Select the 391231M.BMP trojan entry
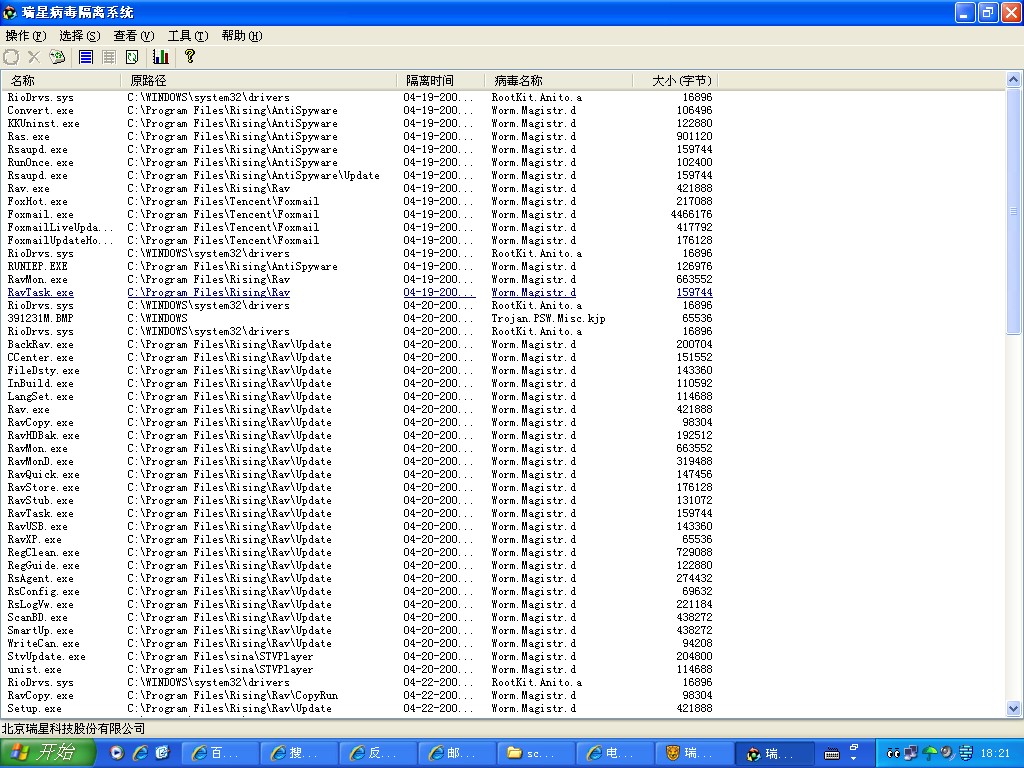The height and width of the screenshot is (768, 1024). tap(40, 318)
